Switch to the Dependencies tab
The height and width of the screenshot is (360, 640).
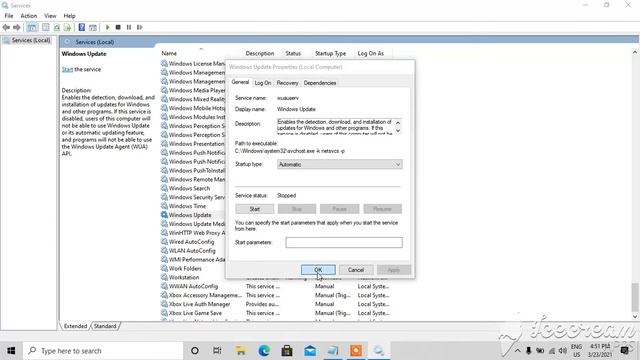click(320, 83)
